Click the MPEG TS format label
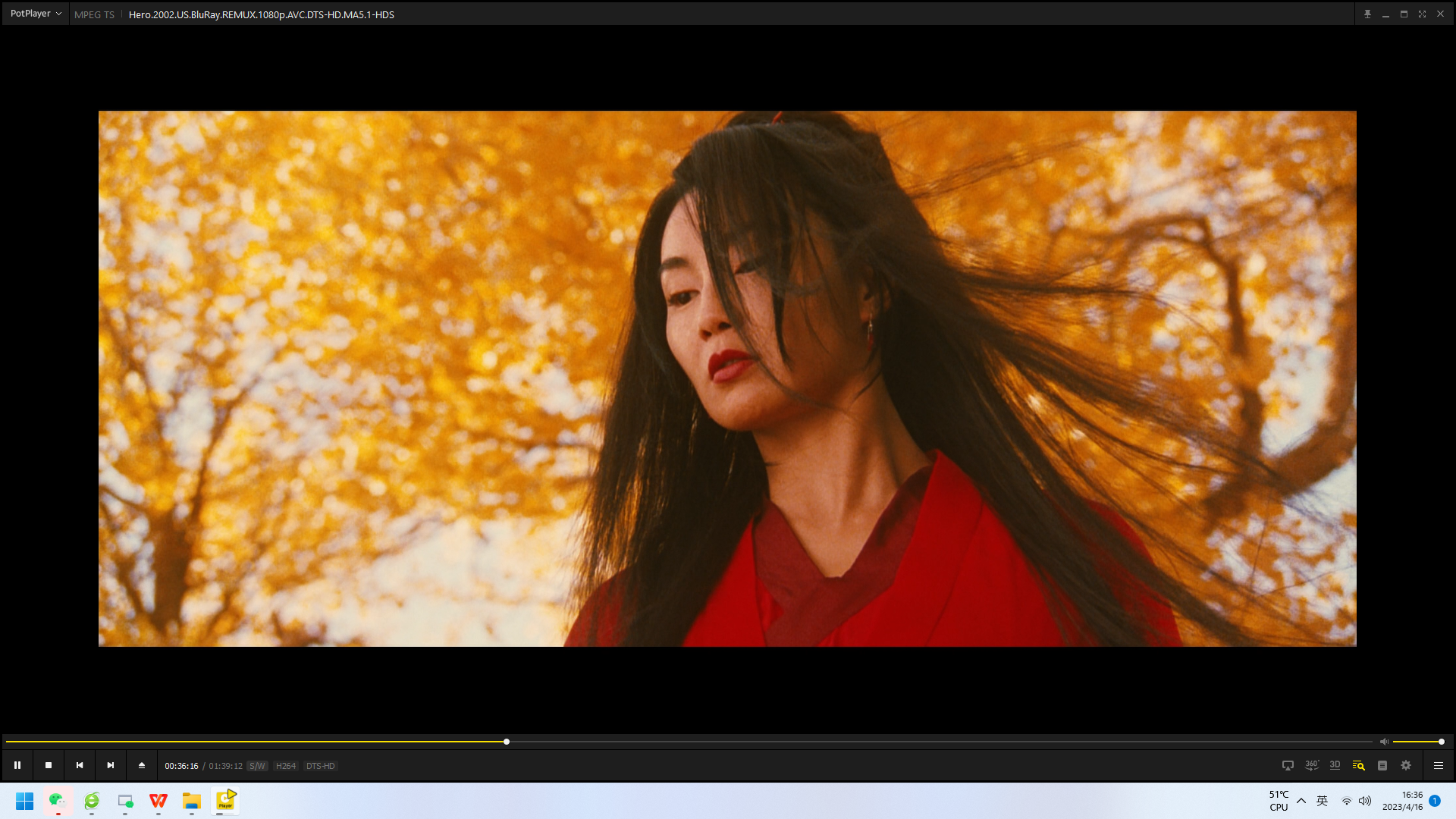This screenshot has height=819, width=1456. click(x=94, y=14)
